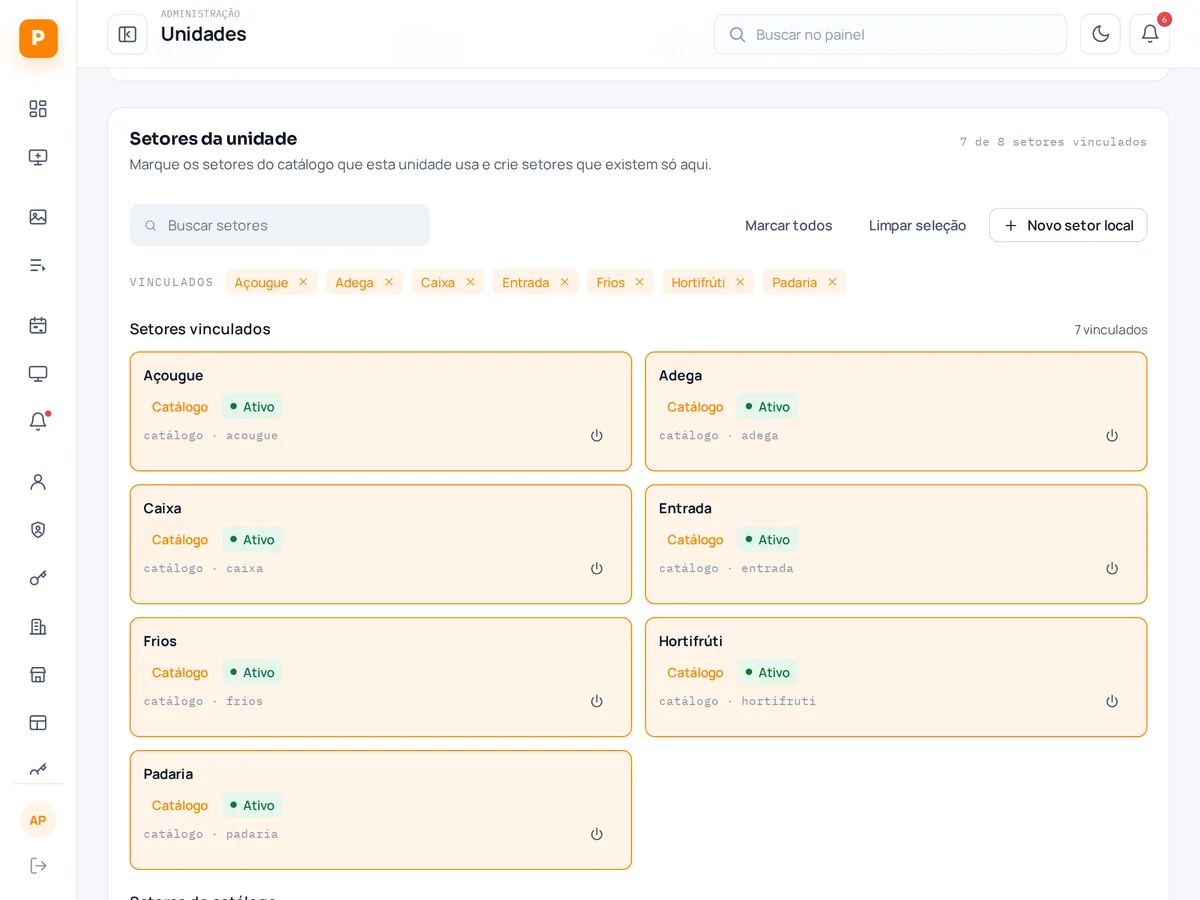
Task: Click the "7 de 8 setores vinculados" text
Action: pos(1053,142)
